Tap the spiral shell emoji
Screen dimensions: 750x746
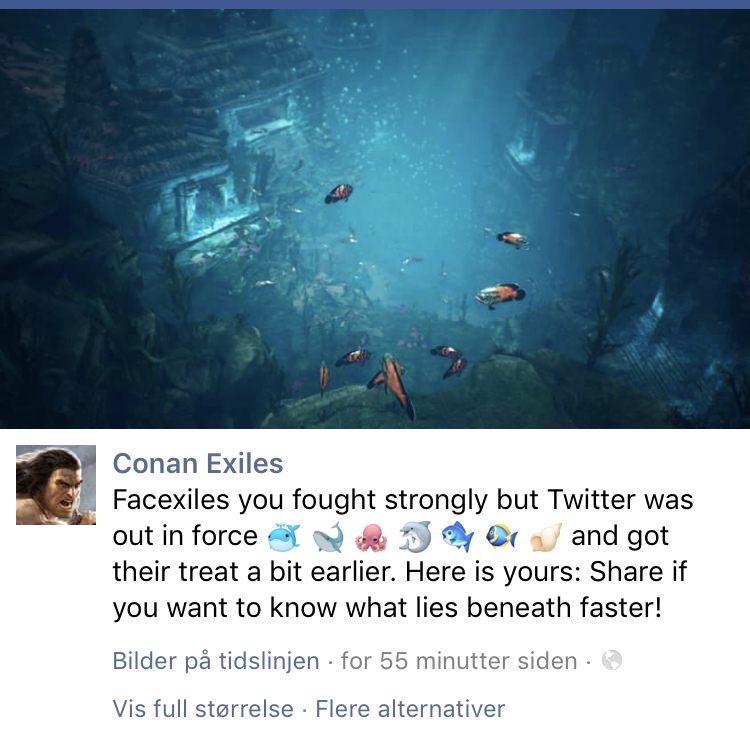point(546,538)
